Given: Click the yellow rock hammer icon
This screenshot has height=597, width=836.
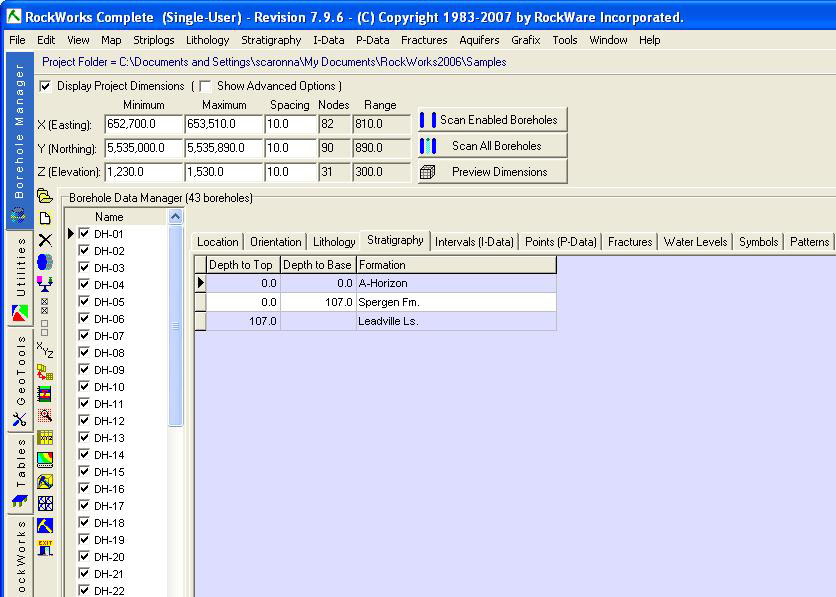Looking at the screenshot, I should point(45,526).
